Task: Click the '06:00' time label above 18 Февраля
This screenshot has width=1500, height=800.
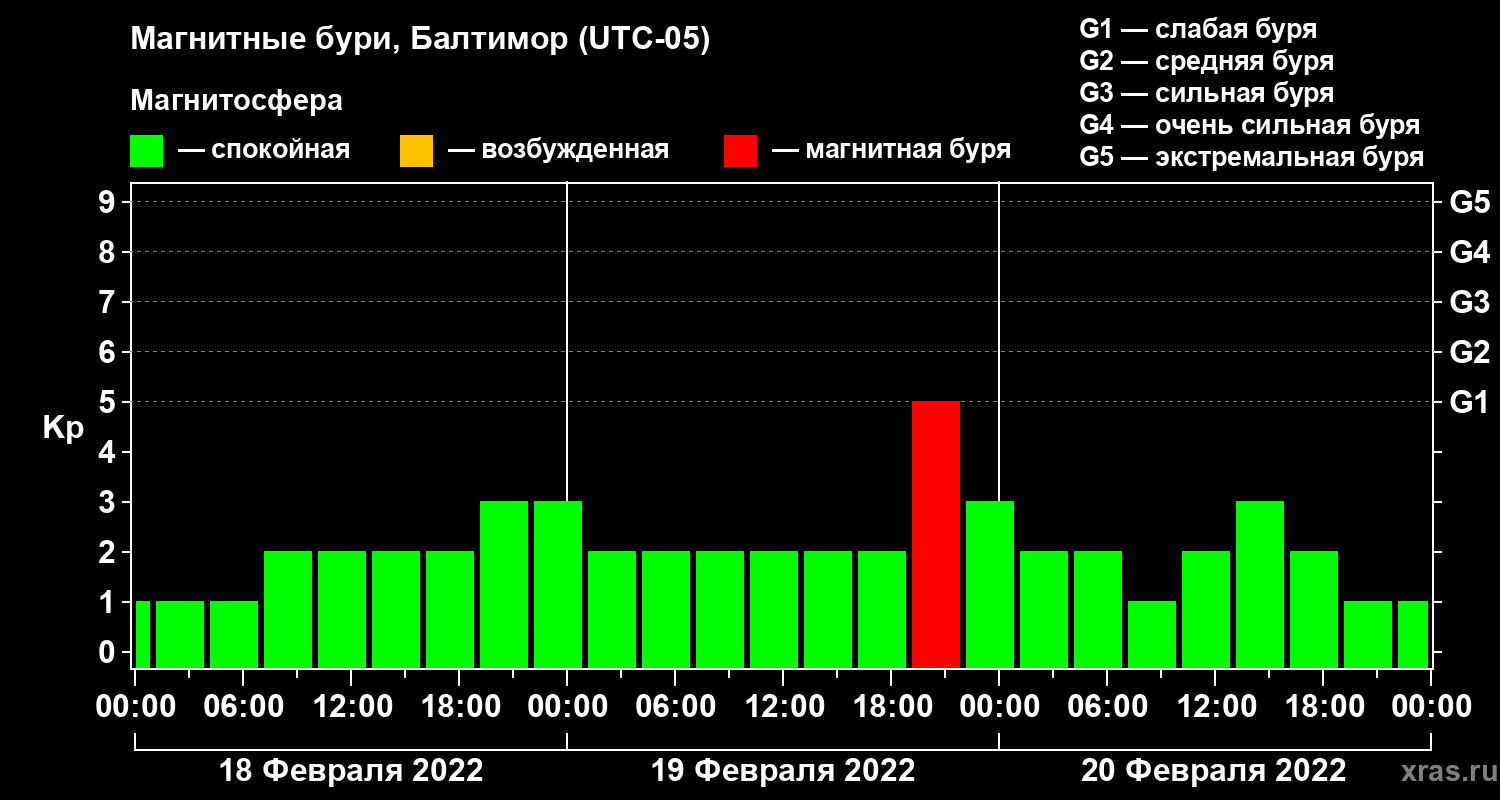Action: pos(243,706)
